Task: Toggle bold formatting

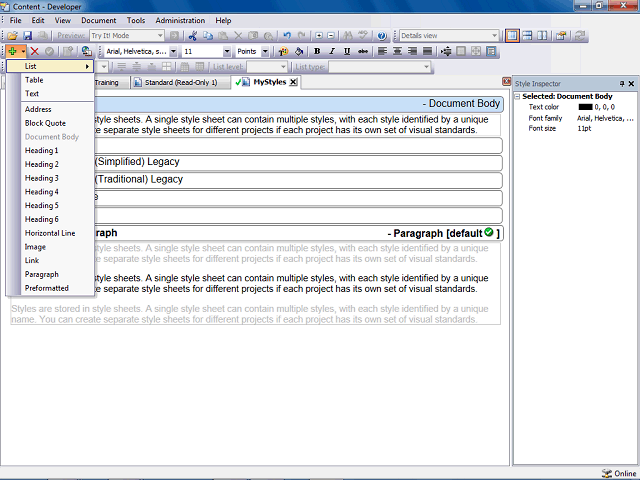Action: [x=317, y=51]
